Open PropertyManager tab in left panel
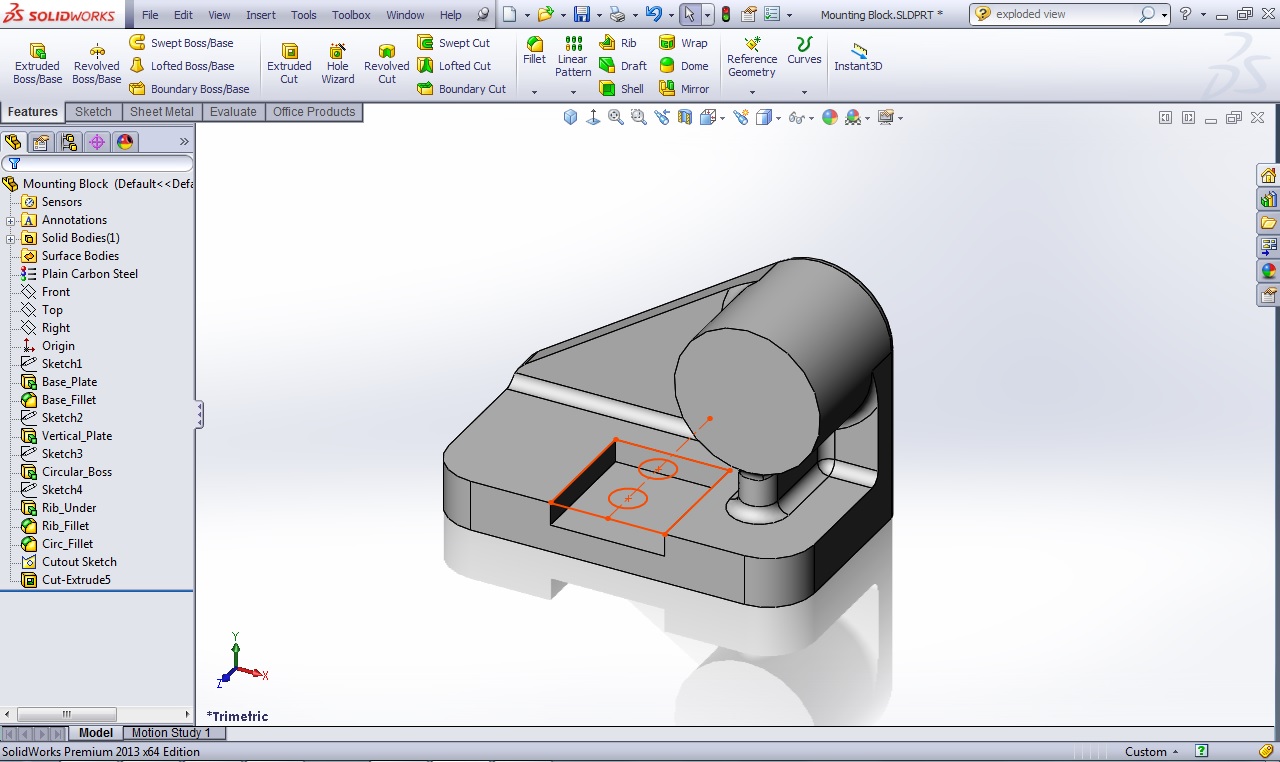 (41, 141)
